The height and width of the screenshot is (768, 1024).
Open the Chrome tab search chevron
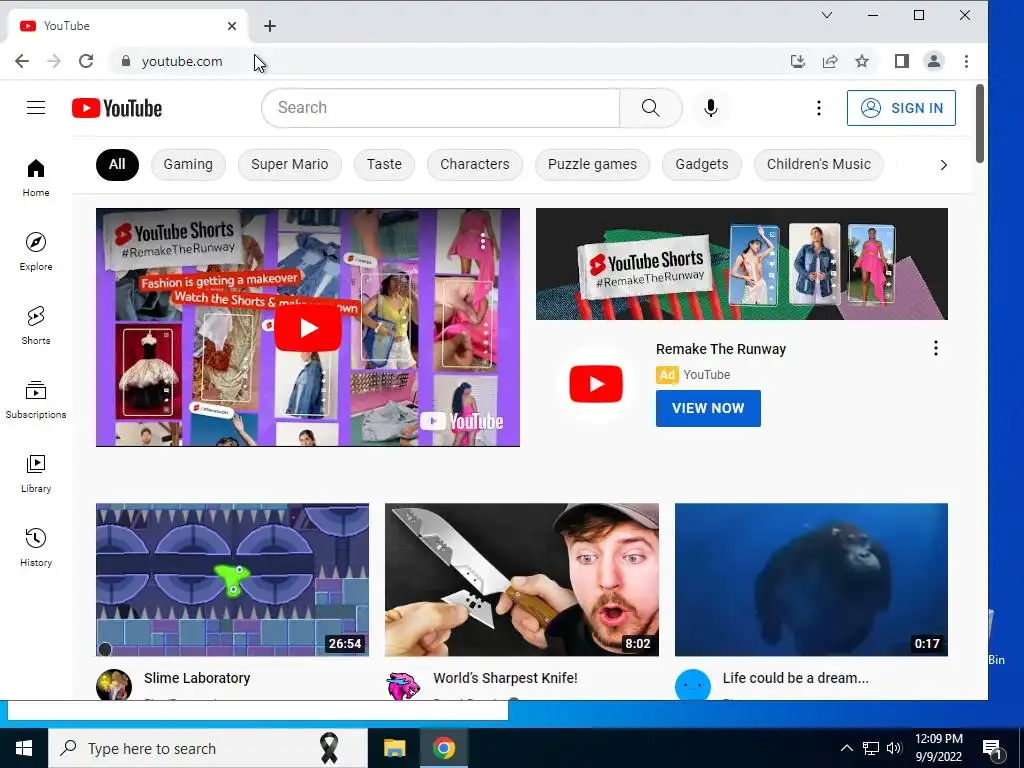[x=827, y=15]
